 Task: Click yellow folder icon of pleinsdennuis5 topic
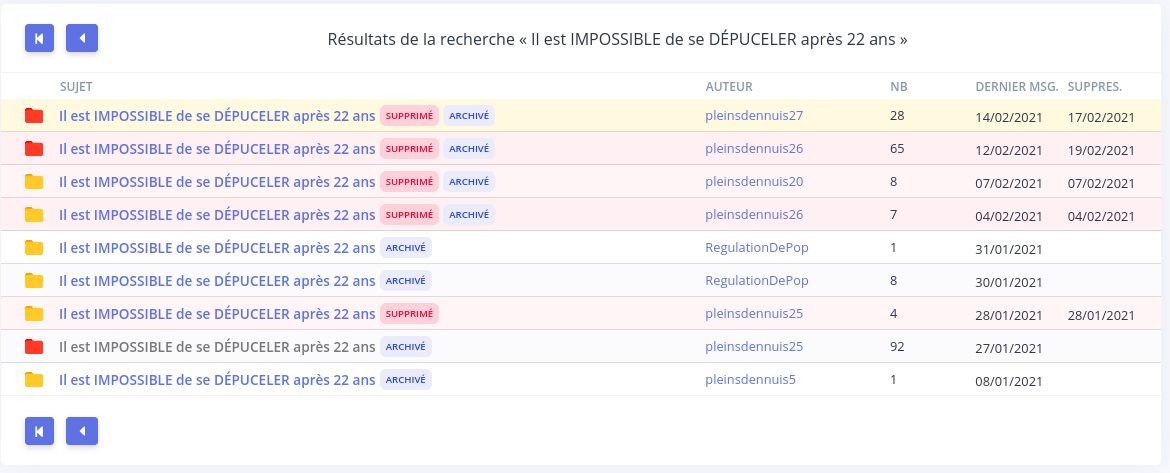click(34, 379)
